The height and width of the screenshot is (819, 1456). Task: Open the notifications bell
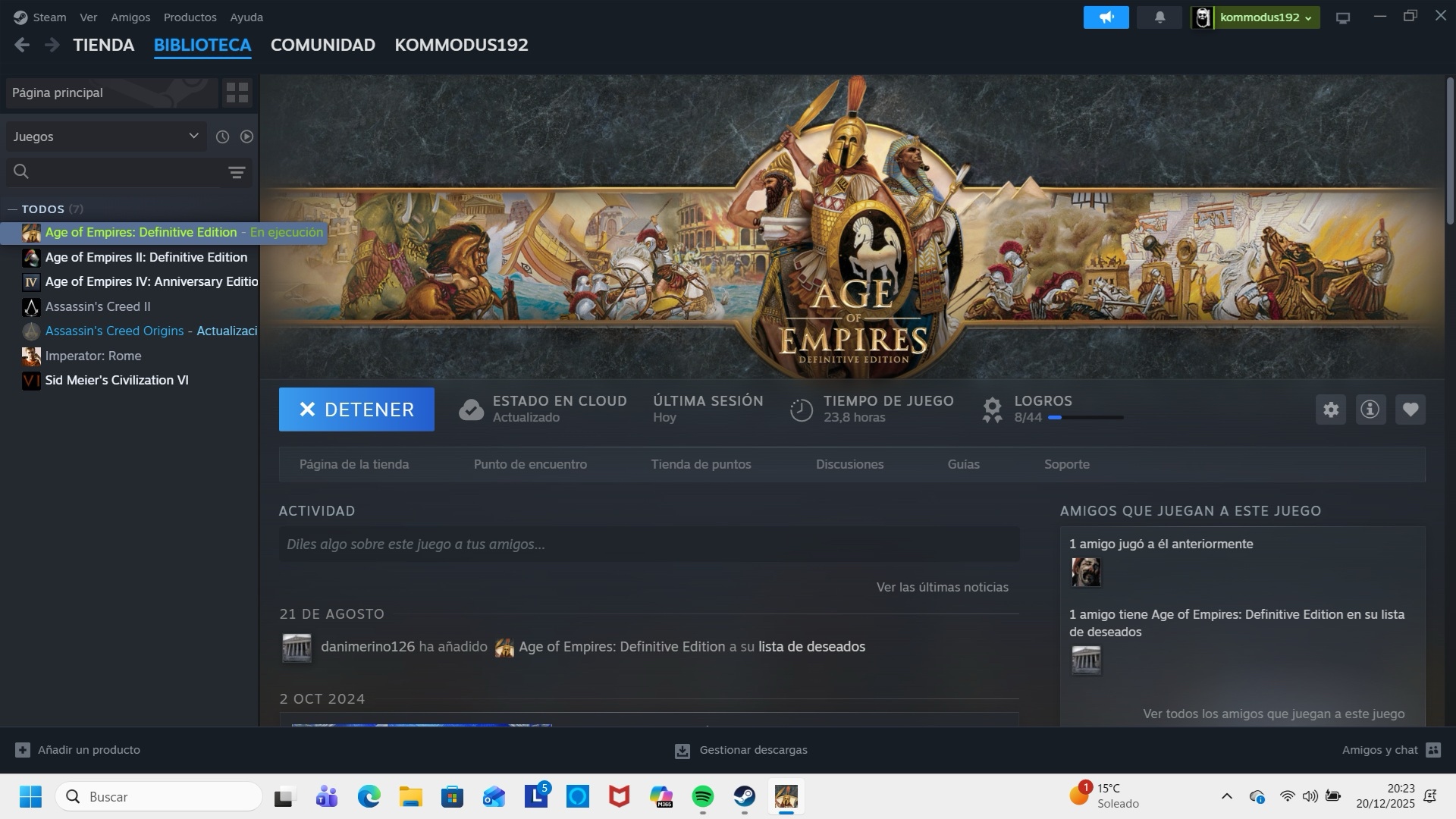click(x=1159, y=17)
